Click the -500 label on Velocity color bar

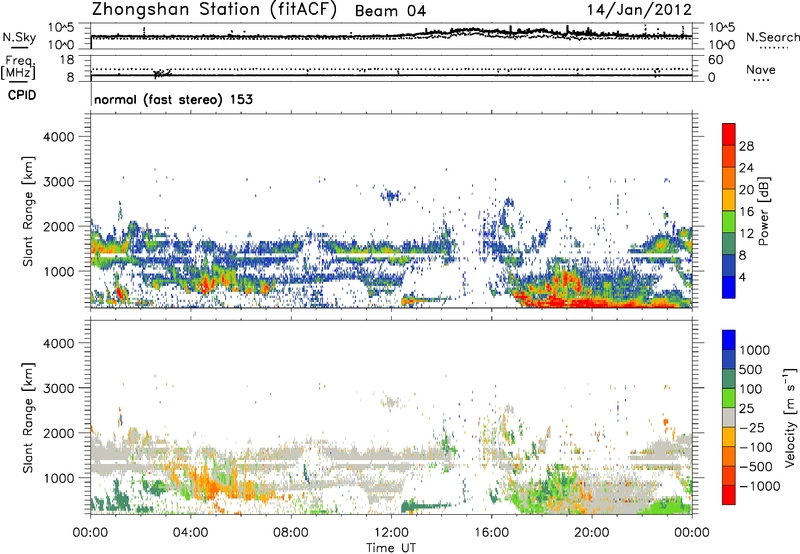(755, 467)
